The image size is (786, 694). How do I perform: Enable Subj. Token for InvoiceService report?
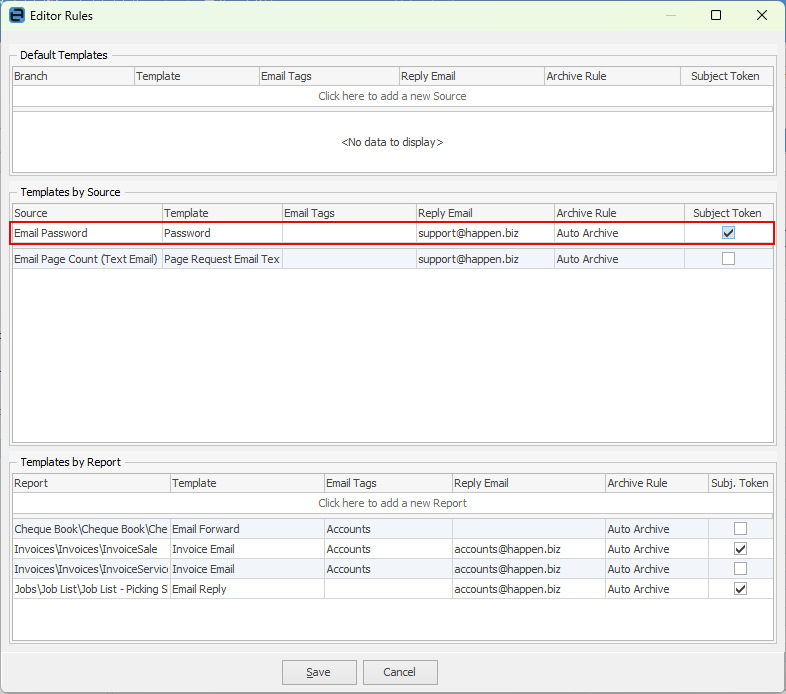(740, 569)
